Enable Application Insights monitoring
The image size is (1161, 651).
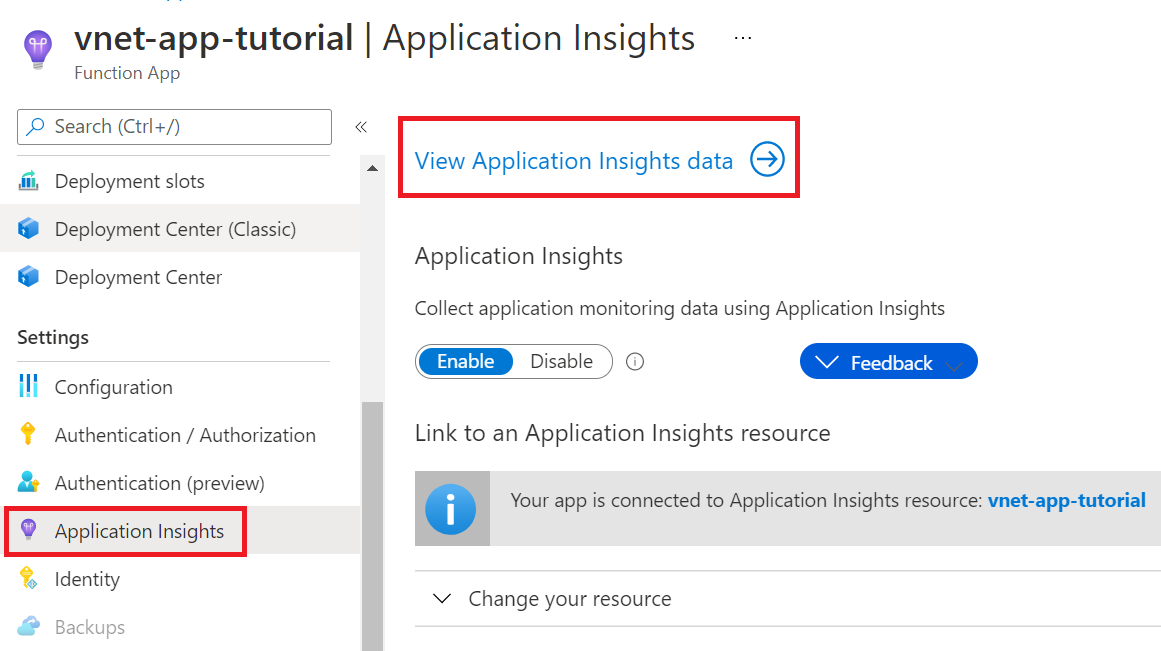[x=466, y=361]
